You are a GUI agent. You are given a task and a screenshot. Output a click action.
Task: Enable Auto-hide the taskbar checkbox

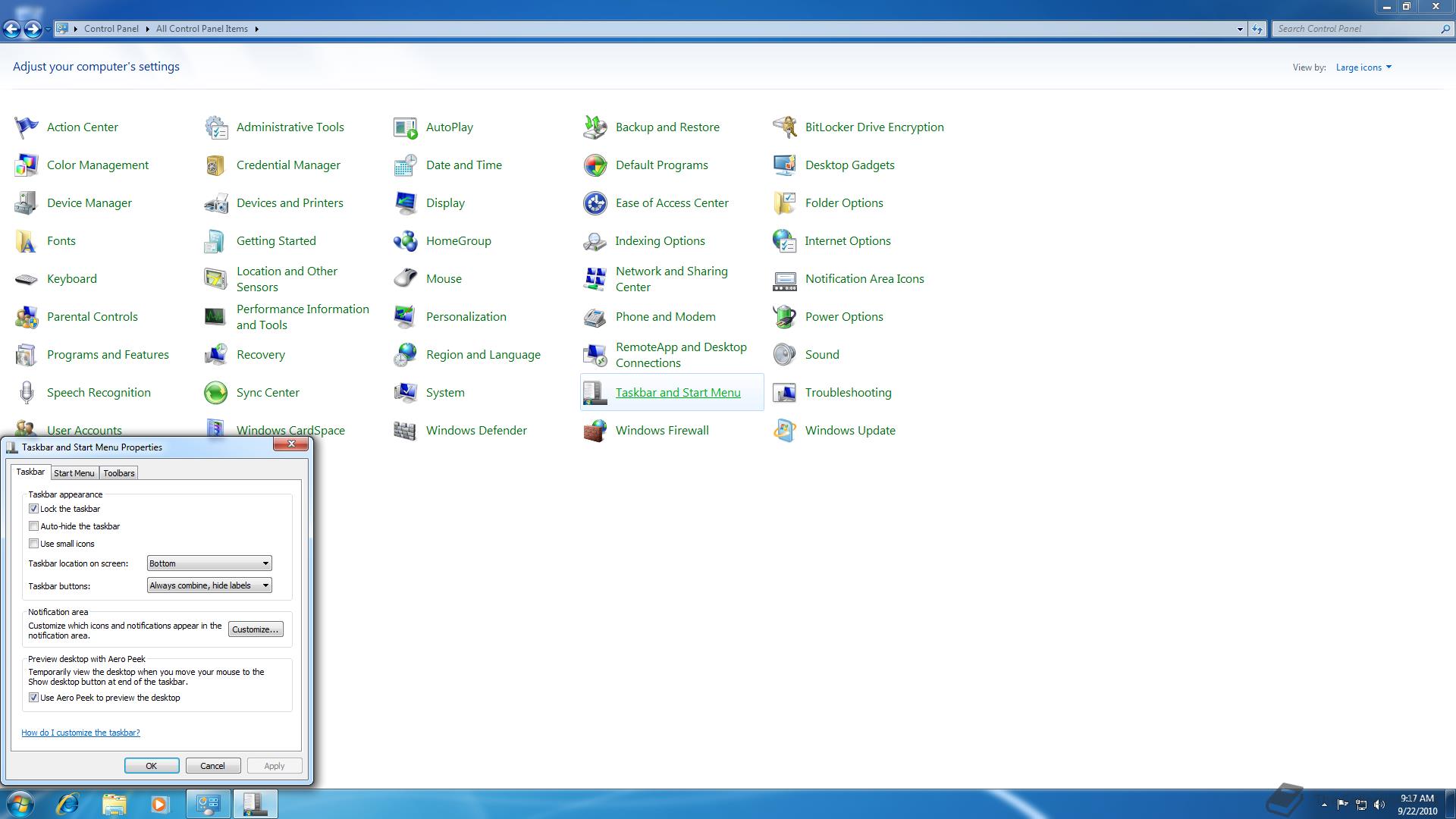33,526
